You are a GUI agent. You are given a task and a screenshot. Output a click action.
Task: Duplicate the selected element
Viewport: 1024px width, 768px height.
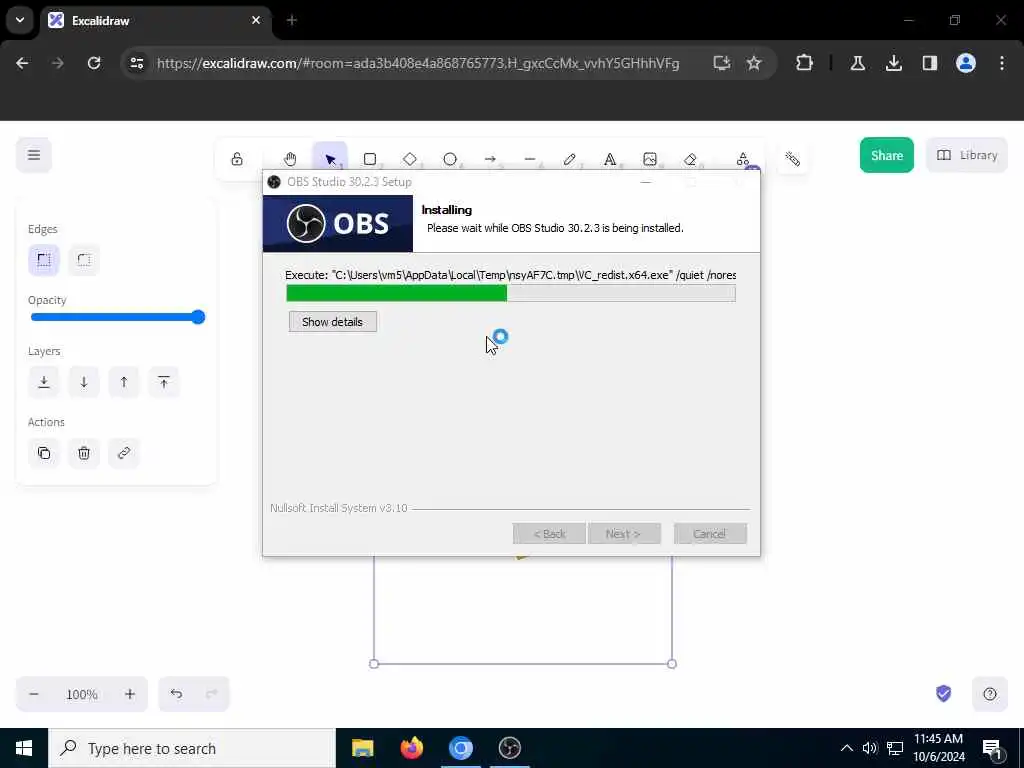click(x=44, y=453)
